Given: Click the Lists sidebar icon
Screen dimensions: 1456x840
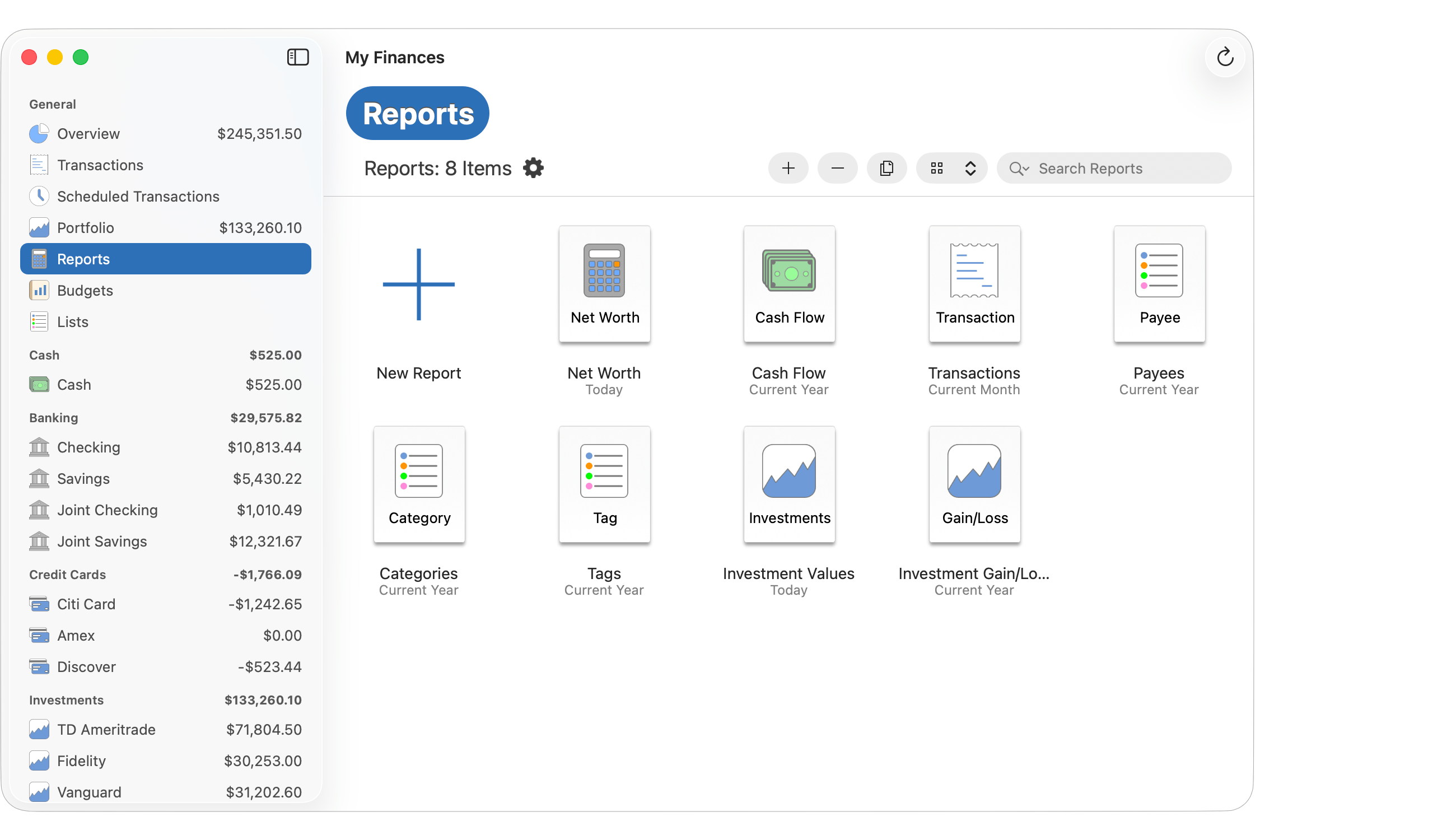Looking at the screenshot, I should [39, 321].
